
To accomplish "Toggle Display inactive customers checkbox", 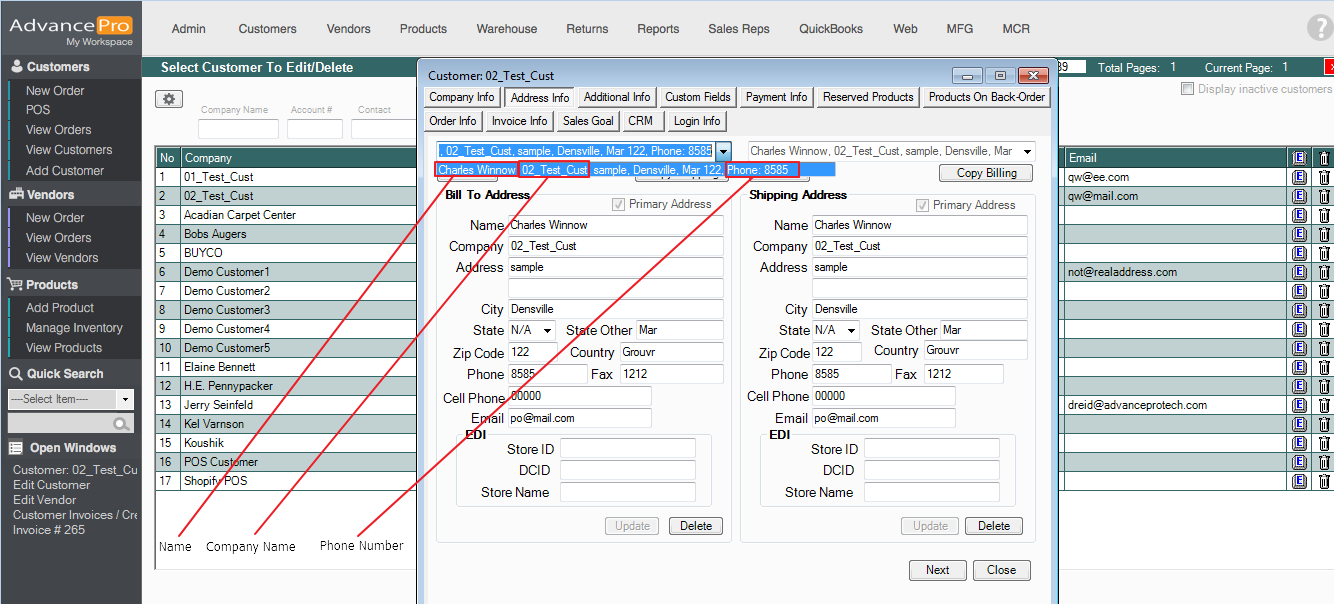I will point(1188,89).
